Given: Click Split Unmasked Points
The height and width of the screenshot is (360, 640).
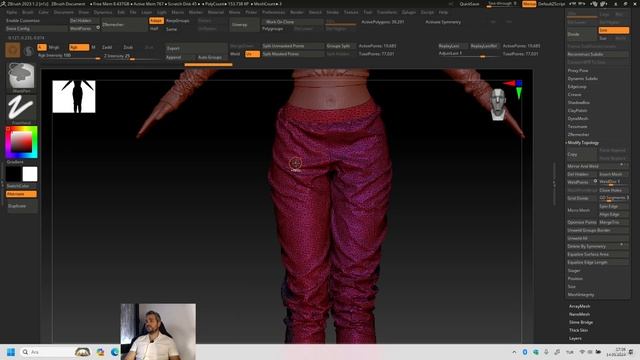Looking at the screenshot, I should pyautogui.click(x=292, y=46).
